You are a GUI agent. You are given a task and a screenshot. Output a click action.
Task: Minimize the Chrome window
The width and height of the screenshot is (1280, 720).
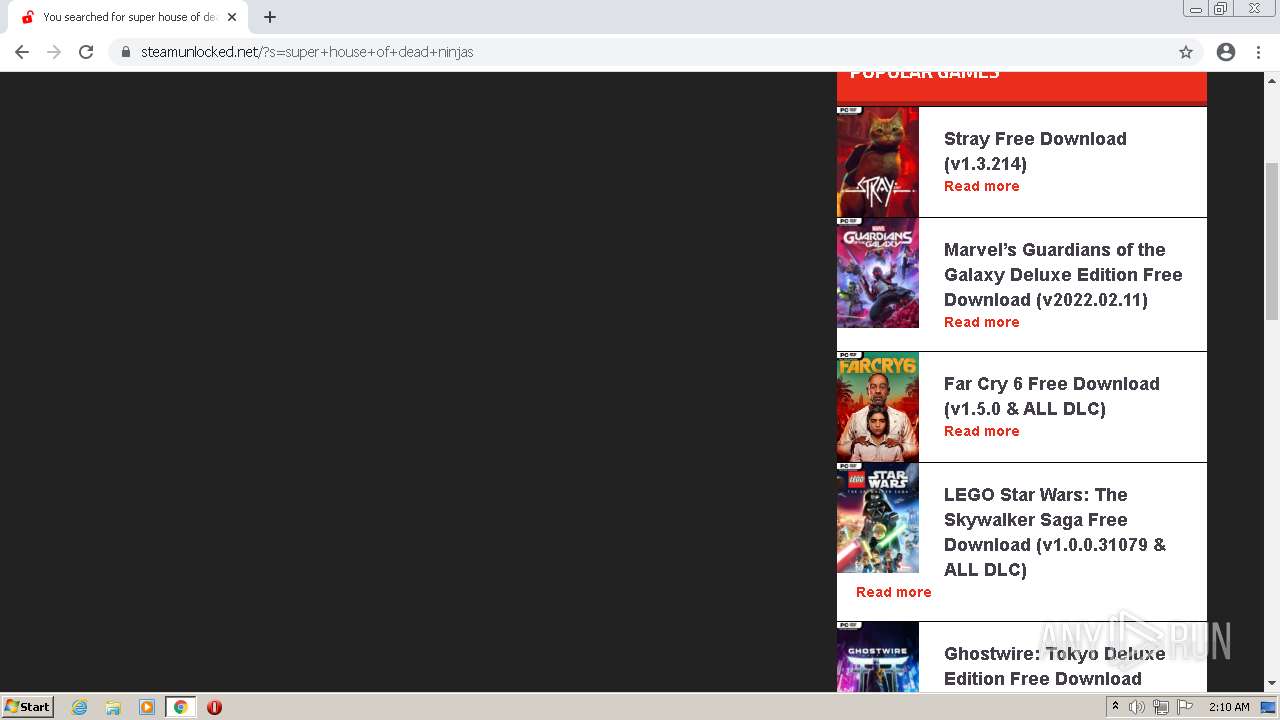(x=1195, y=9)
